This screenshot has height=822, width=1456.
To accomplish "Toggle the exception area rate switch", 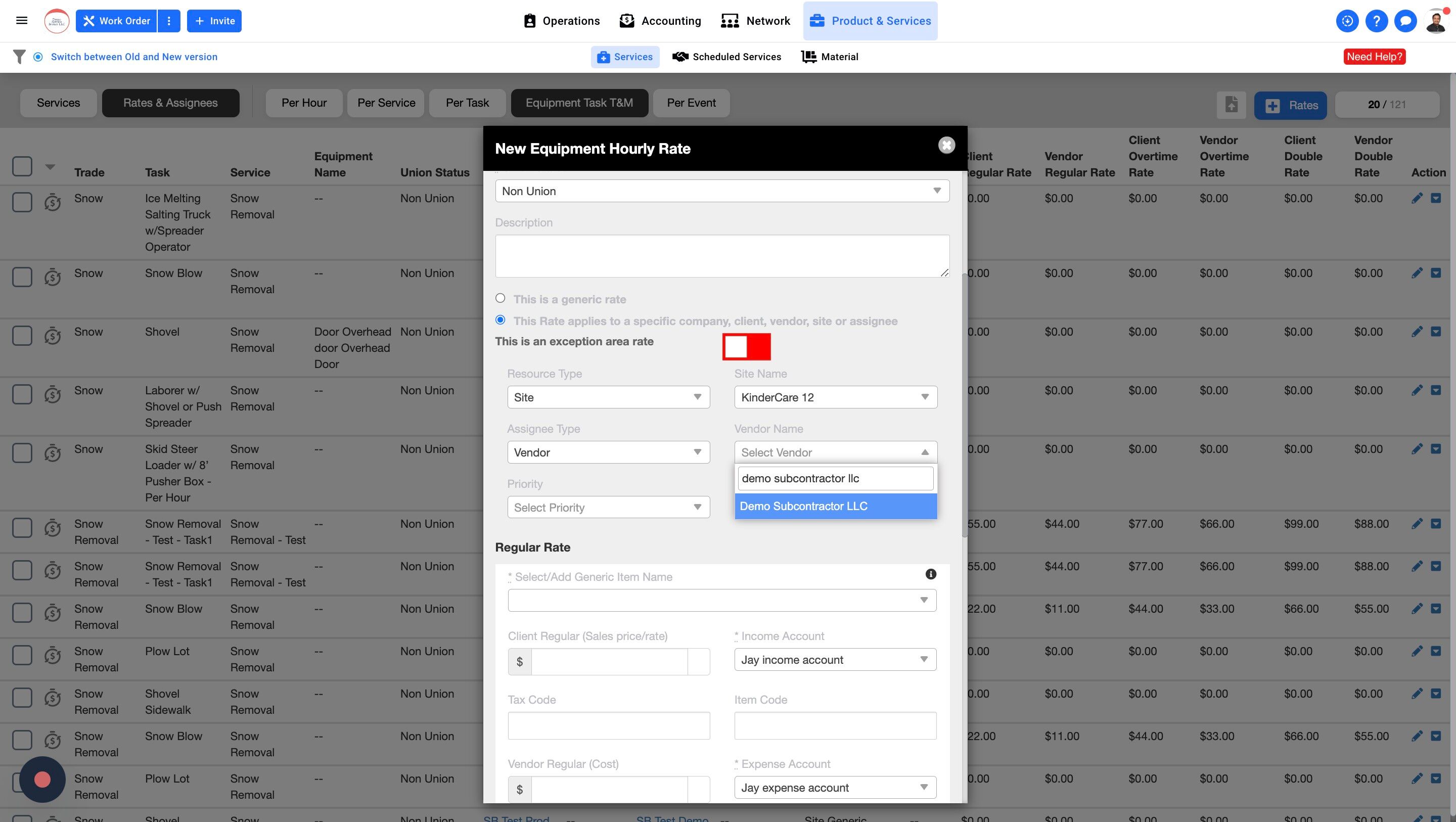I will (x=746, y=347).
